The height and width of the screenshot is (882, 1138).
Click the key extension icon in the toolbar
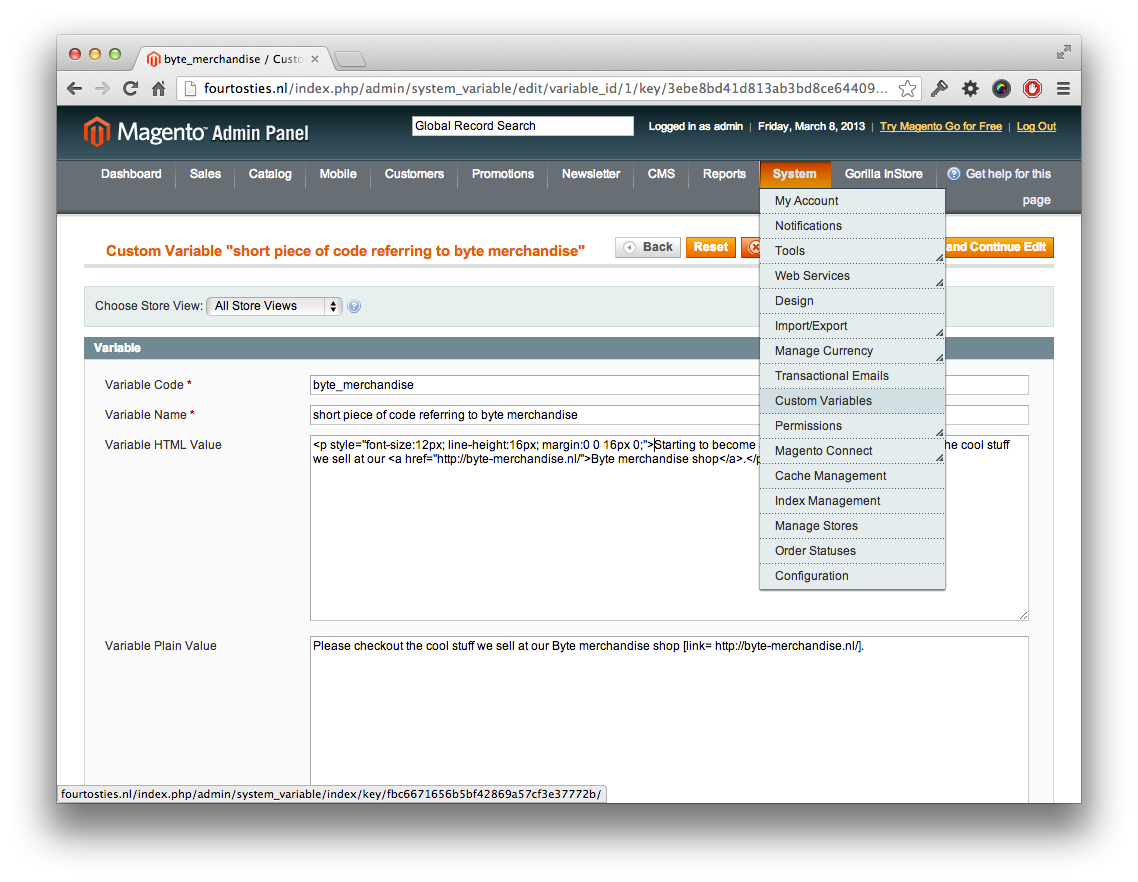(x=939, y=88)
